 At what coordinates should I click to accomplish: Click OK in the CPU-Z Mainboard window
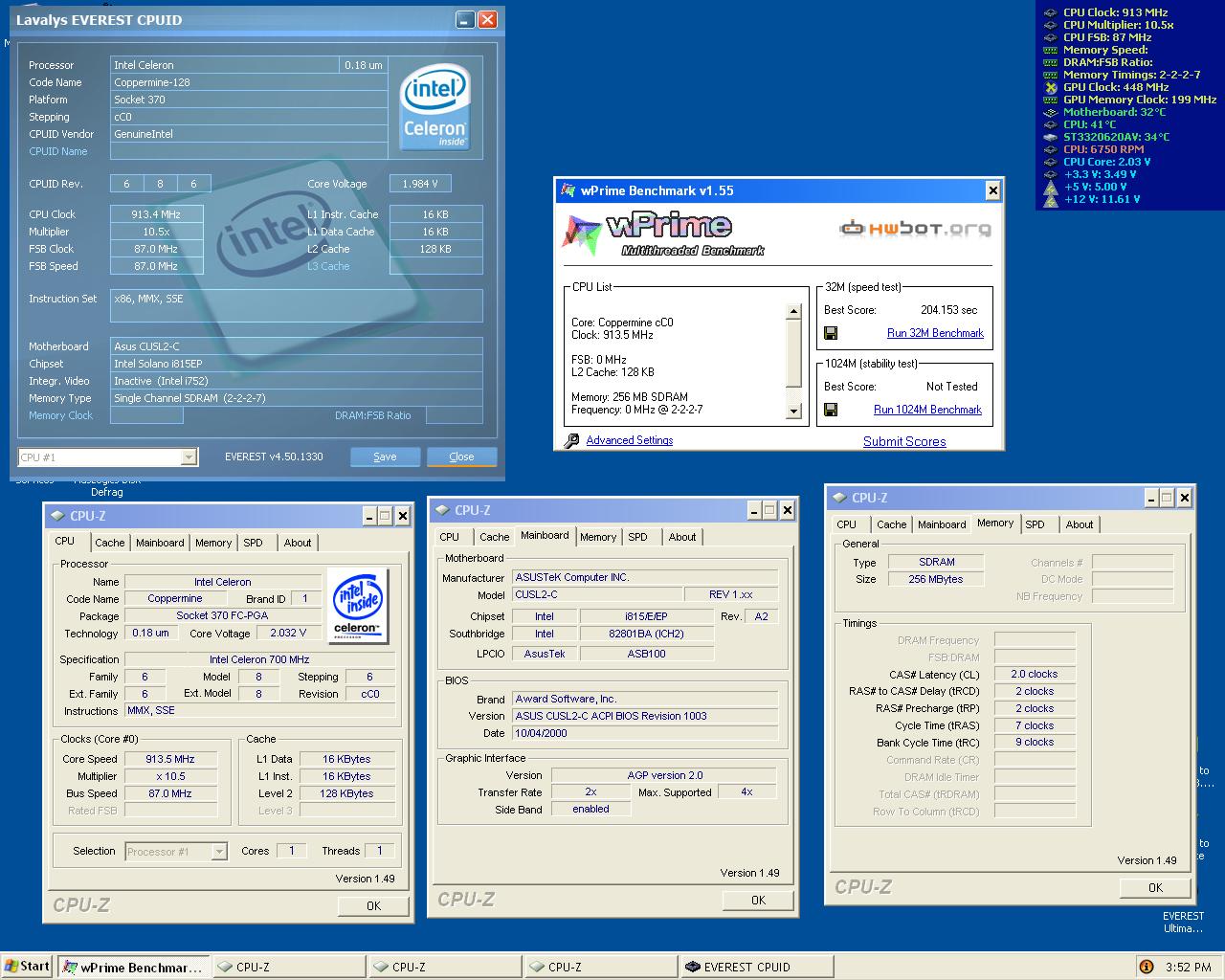point(758,900)
